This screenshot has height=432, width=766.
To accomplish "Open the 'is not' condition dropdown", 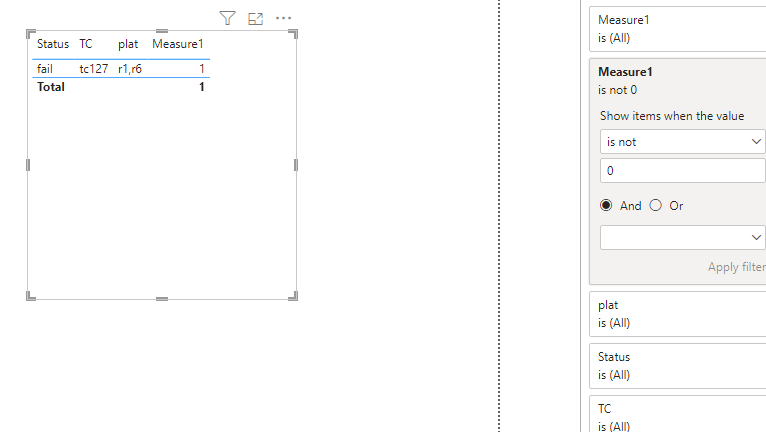I will click(x=682, y=142).
